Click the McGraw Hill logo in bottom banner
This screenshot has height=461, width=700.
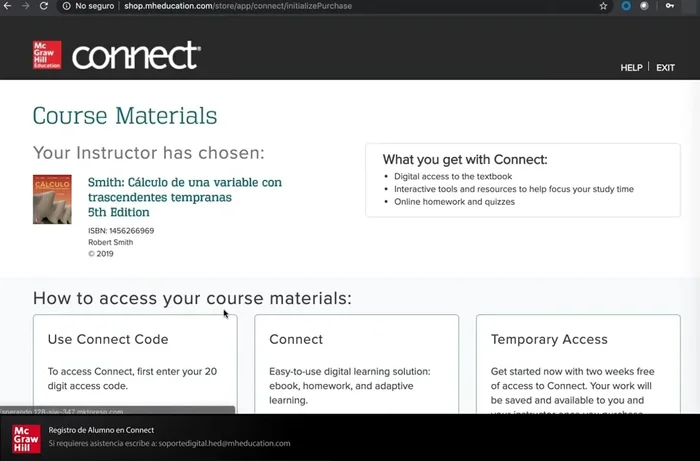(26, 438)
